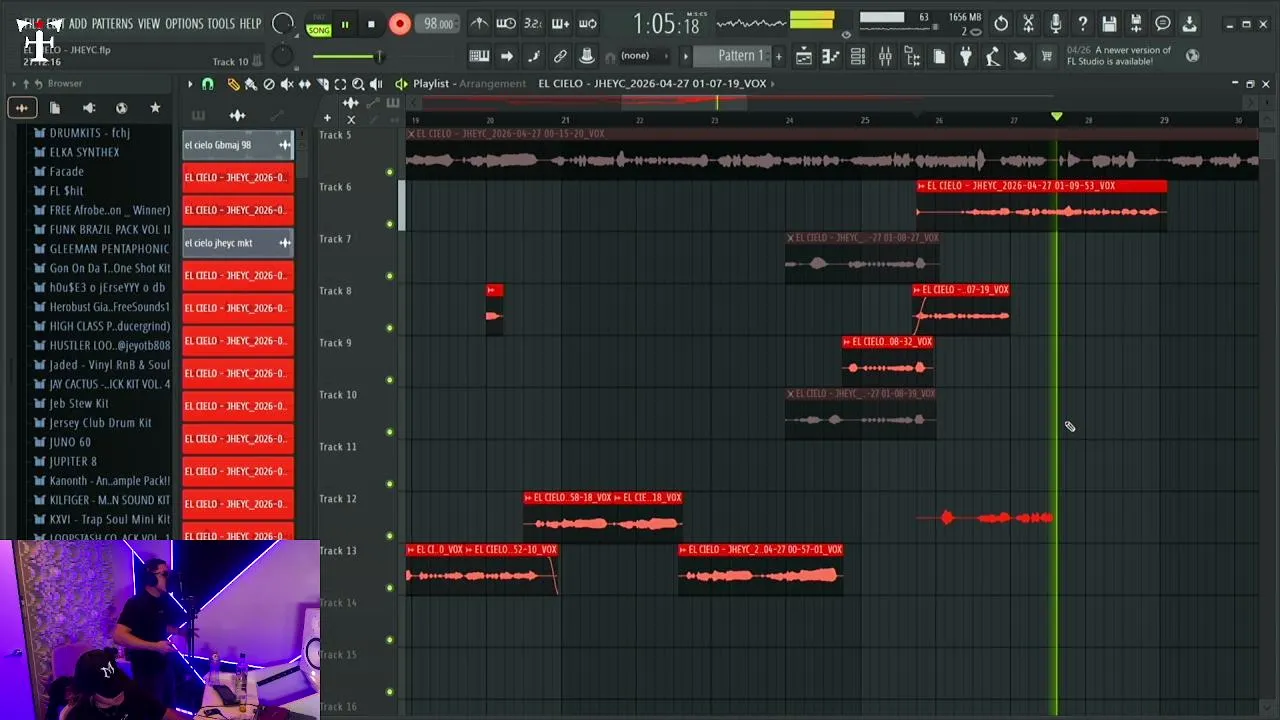Click the red record button
This screenshot has width=1280, height=720.
coord(399,24)
